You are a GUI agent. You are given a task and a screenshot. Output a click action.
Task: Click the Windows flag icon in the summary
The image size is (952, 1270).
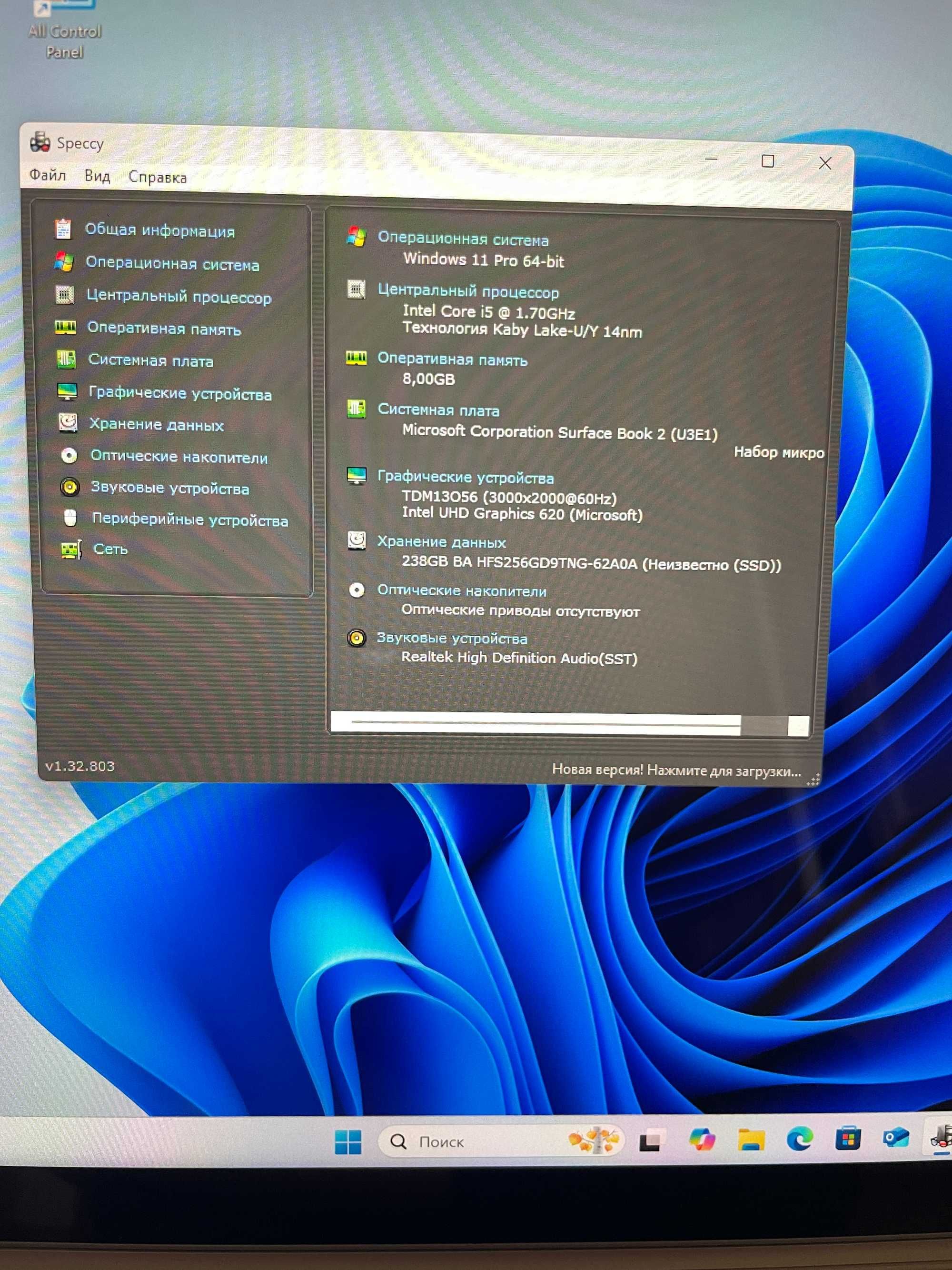coord(357,237)
